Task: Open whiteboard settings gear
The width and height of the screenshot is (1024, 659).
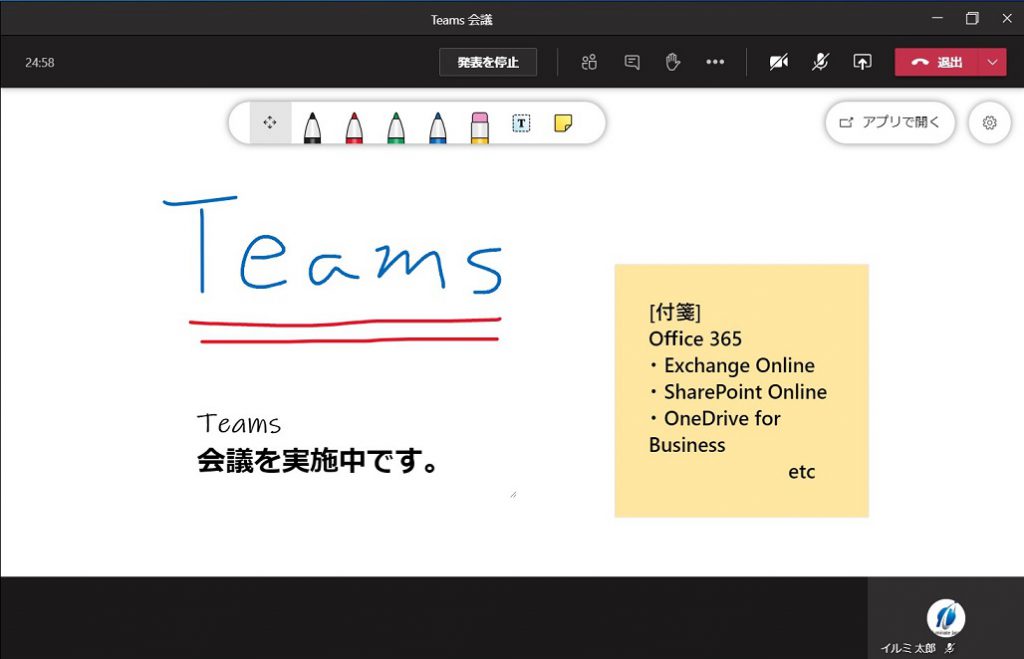Action: (x=989, y=123)
